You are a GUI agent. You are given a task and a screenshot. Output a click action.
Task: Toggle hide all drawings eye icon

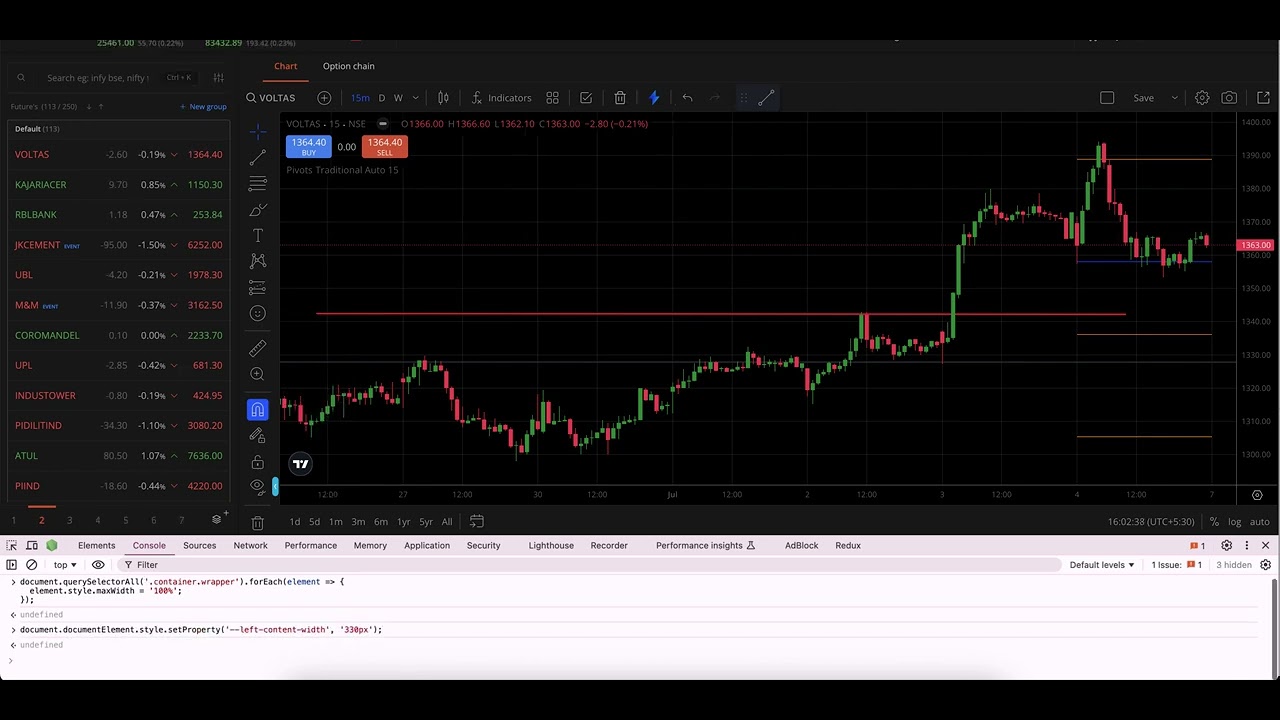pyautogui.click(x=258, y=487)
